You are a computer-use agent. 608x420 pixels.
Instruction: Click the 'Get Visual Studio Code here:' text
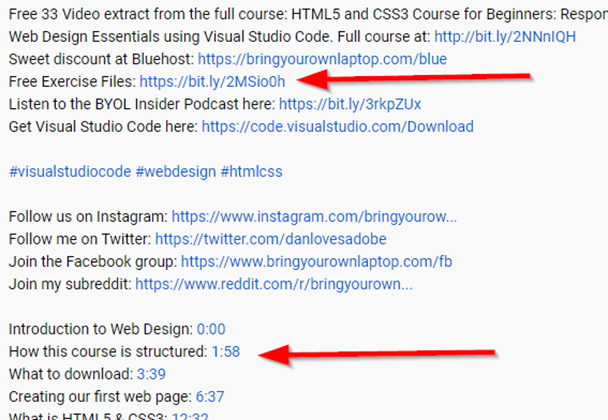pos(104,127)
